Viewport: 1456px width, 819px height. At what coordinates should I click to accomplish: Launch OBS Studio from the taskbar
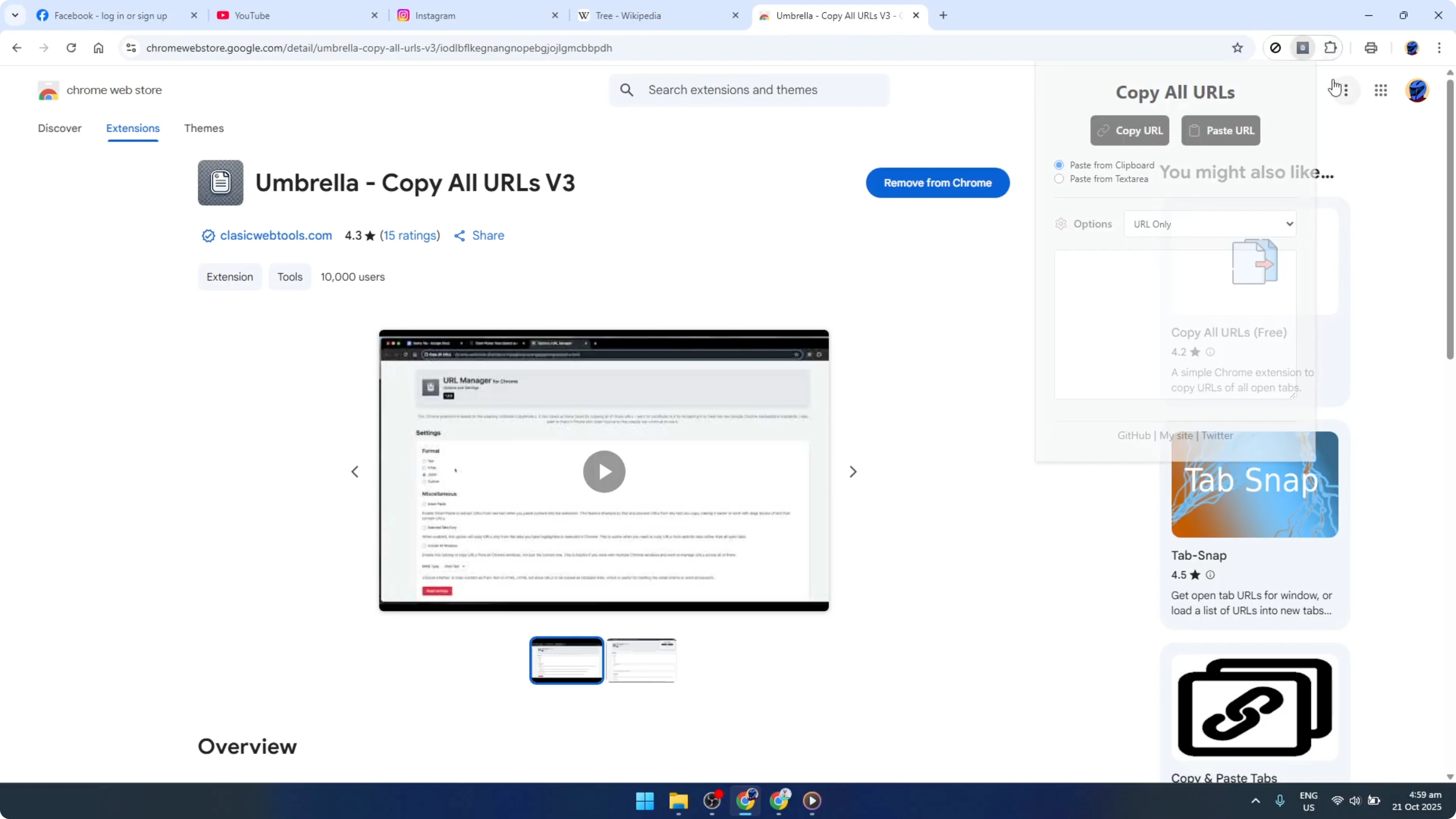tap(712, 802)
